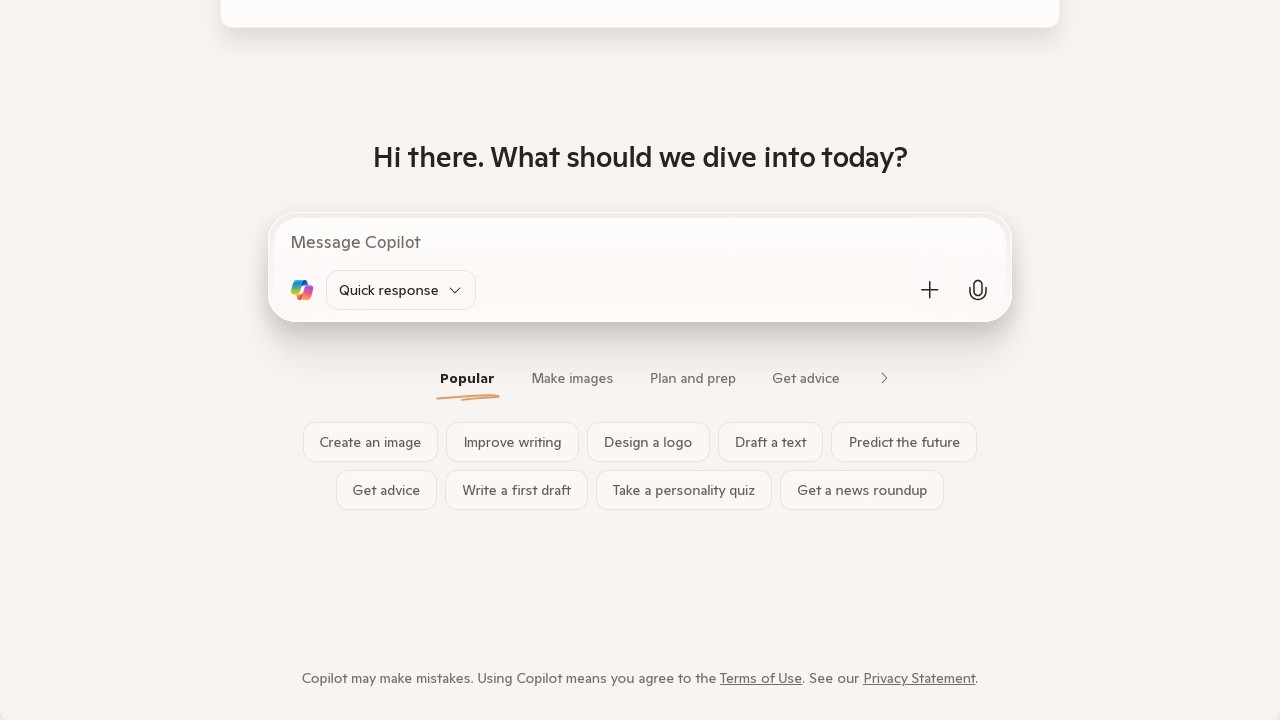The image size is (1280, 720).
Task: Expand the Quick response mode dropdown
Action: 400,290
